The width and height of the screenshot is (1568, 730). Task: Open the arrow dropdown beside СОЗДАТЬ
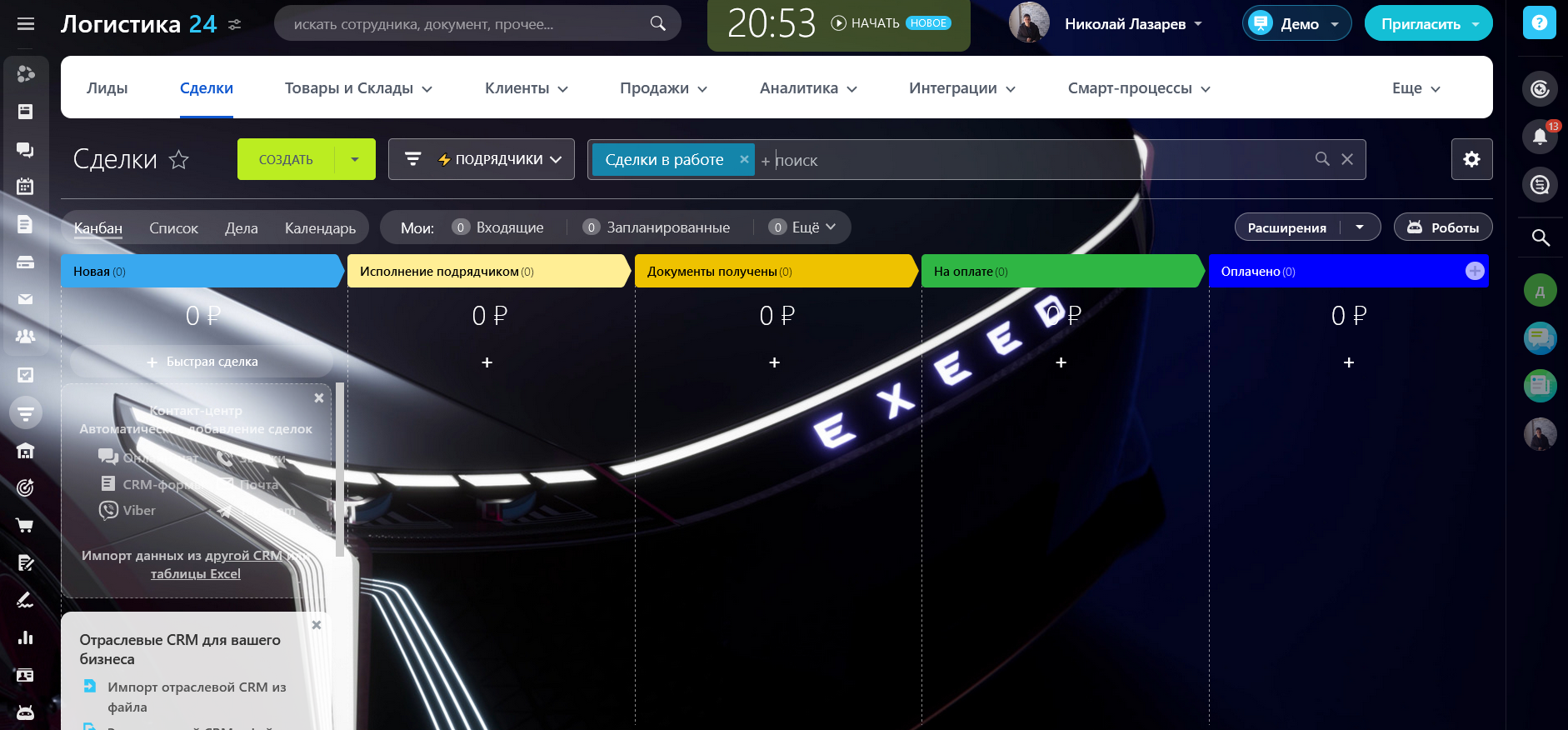click(355, 159)
